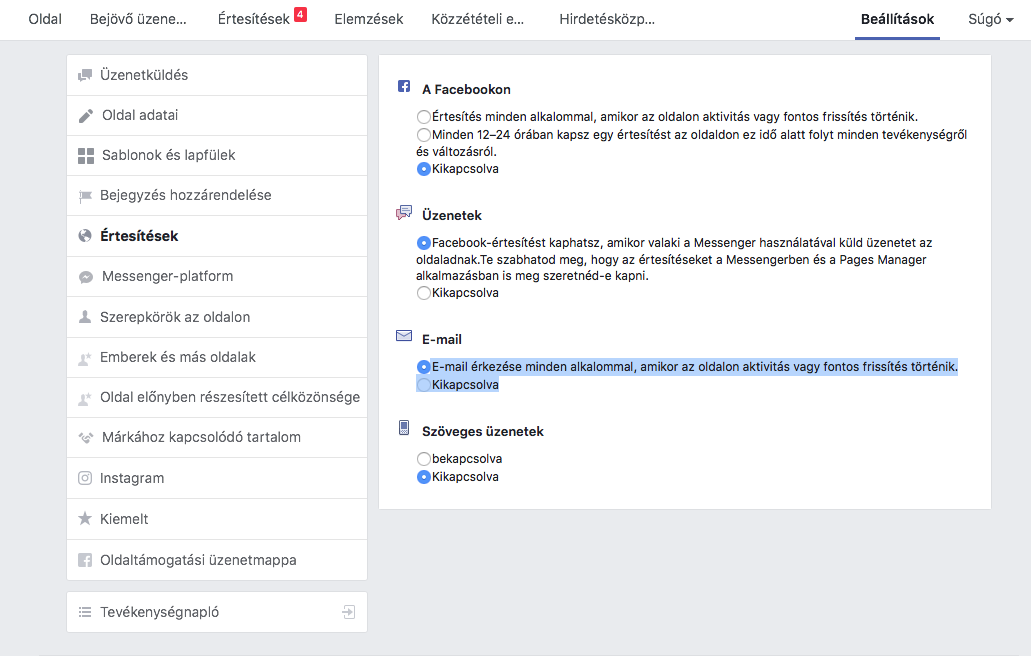The height and width of the screenshot is (656, 1031).
Task: Click the Messenger-platform bubble icon
Action: point(85,277)
